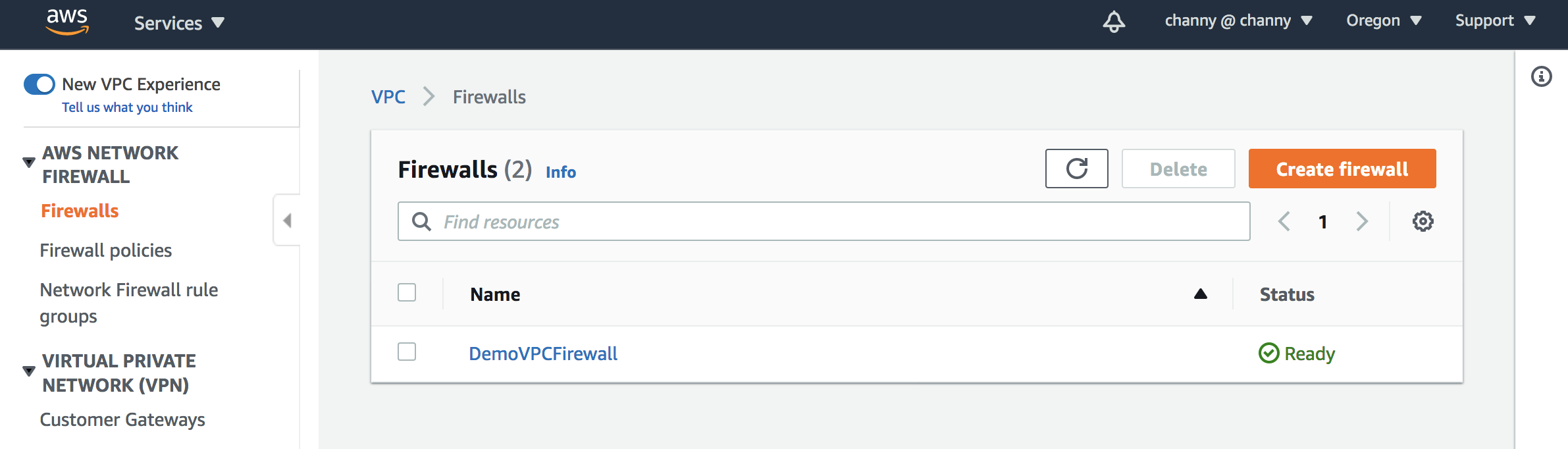Viewport: 1568px width, 449px height.
Task: Collapse the side navigation panel arrow
Action: 287,220
